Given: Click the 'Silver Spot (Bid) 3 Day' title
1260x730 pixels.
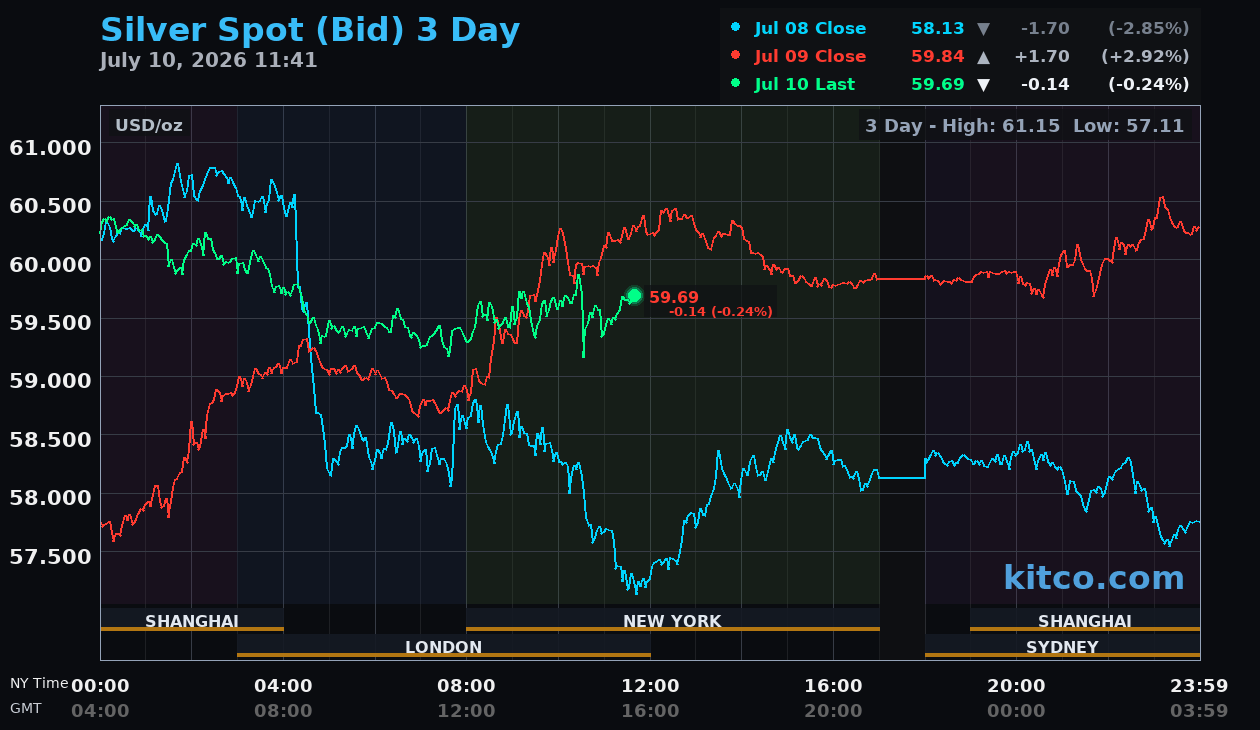Looking at the screenshot, I should (310, 29).
